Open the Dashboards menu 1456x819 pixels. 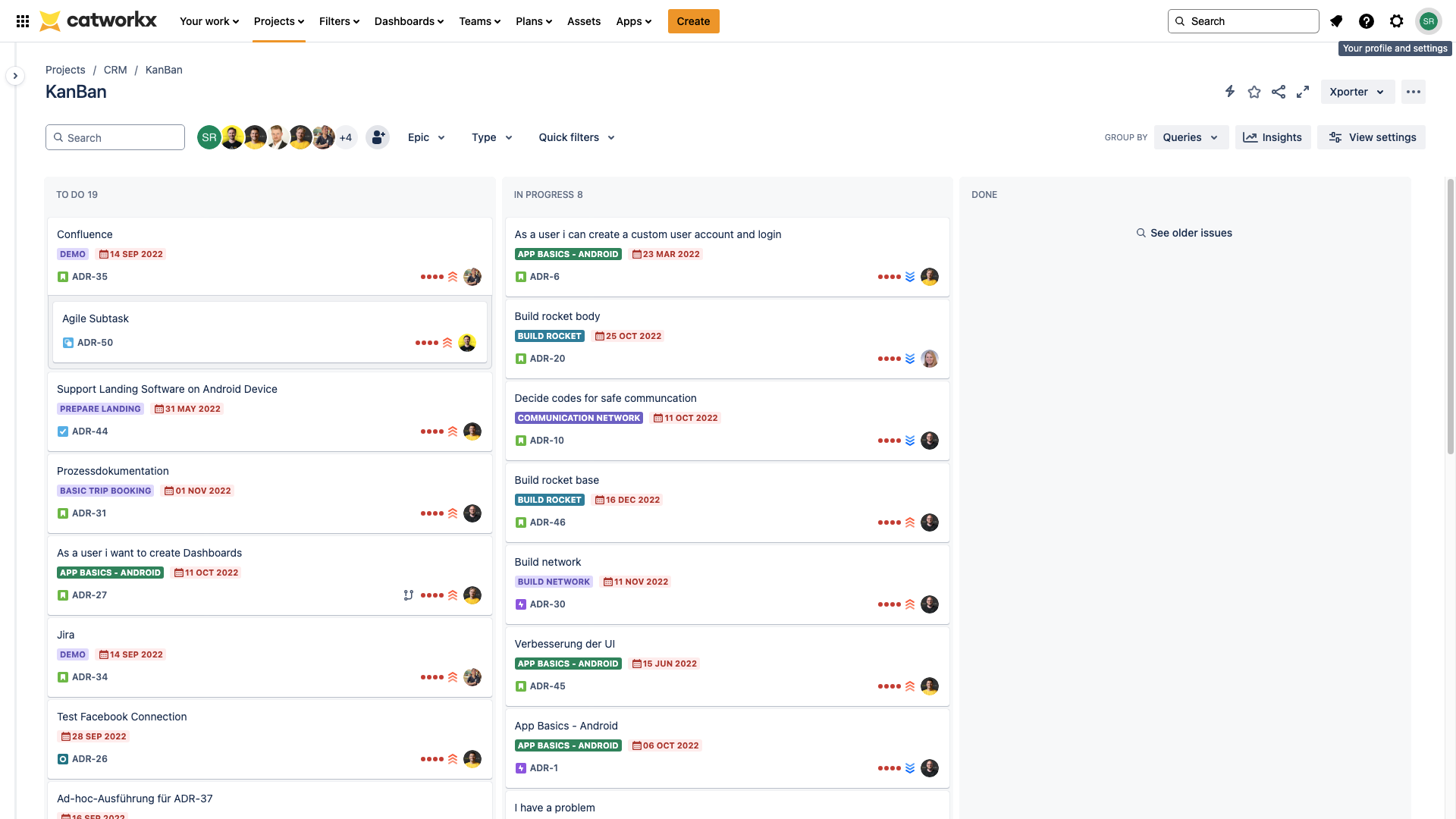coord(409,21)
